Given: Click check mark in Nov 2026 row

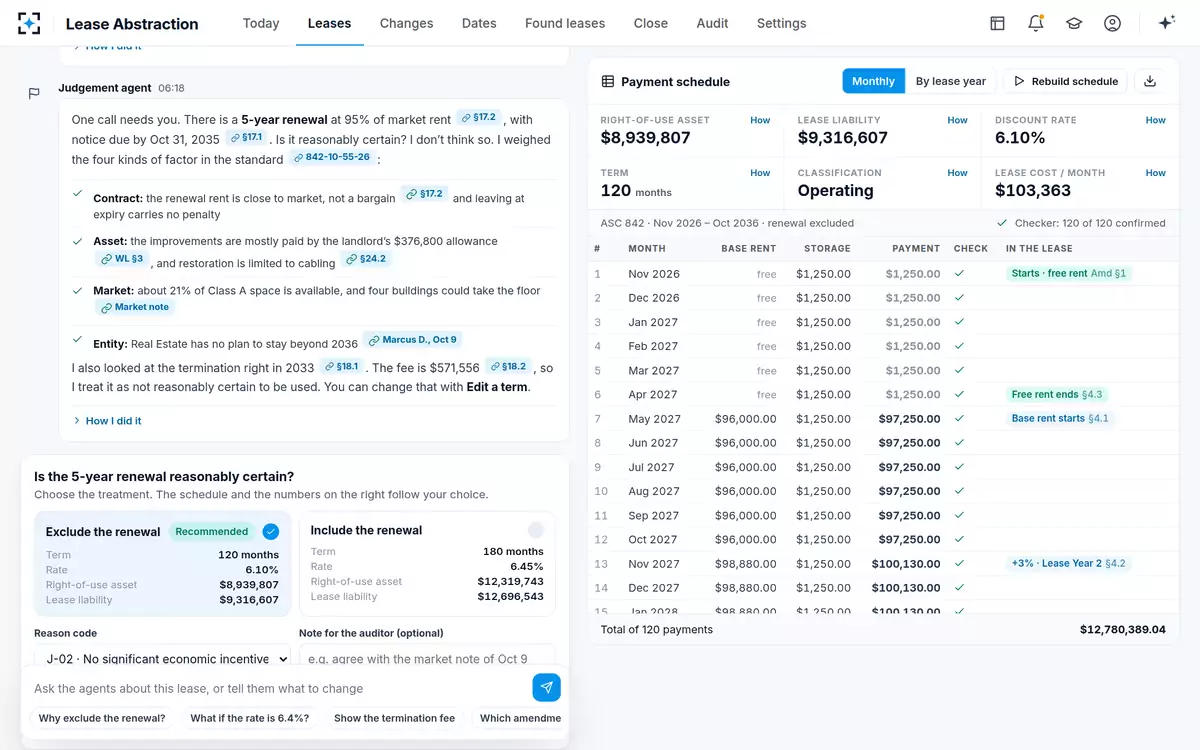Looking at the screenshot, I should point(959,273).
